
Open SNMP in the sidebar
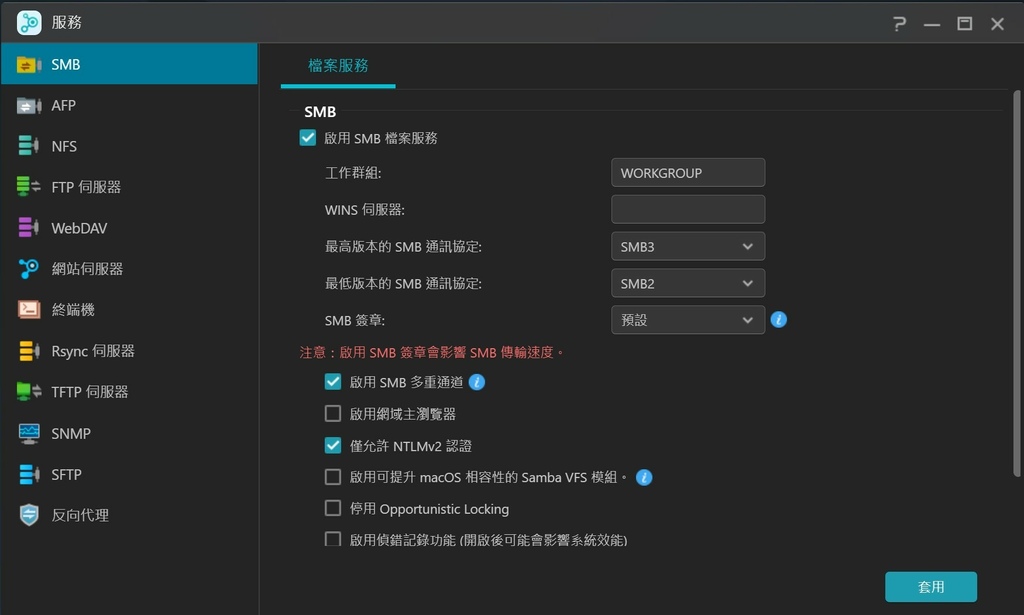[129, 434]
